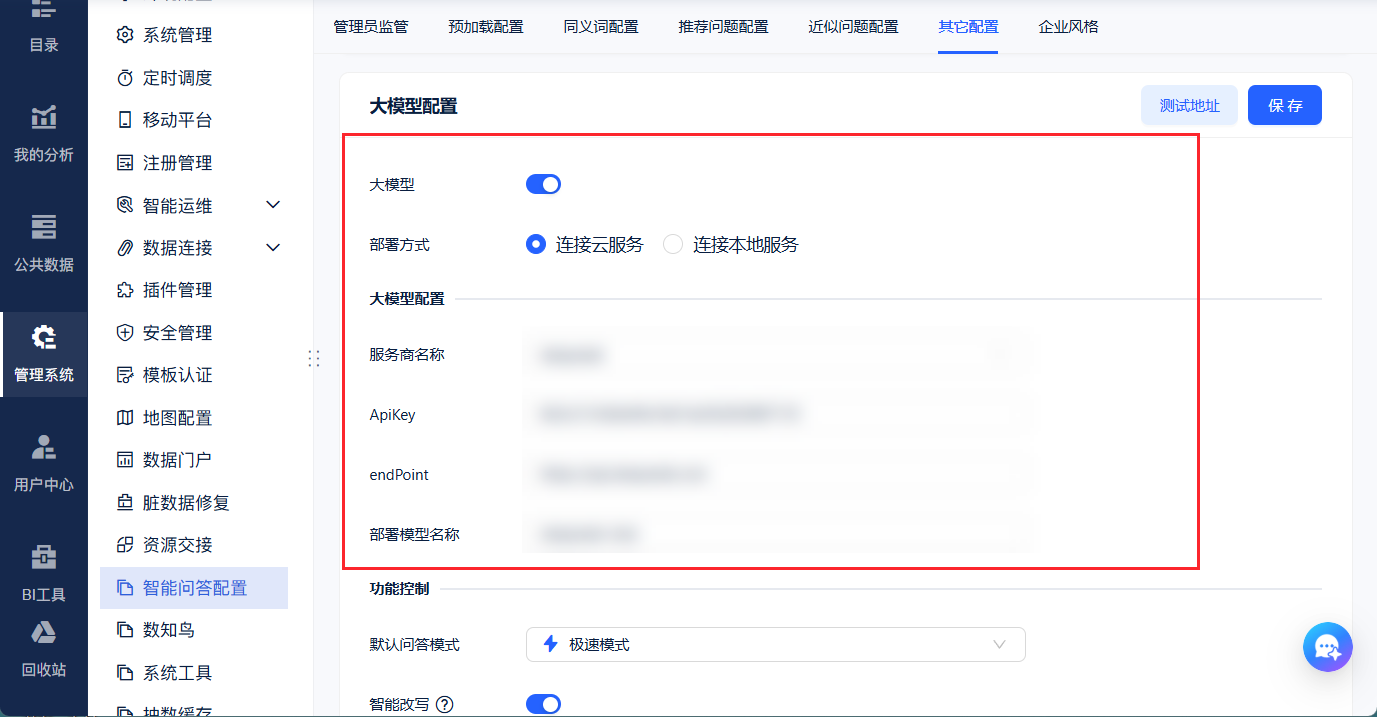Expand the 数据连接 submenu
Screen dimensions: 1377x717
point(273,247)
